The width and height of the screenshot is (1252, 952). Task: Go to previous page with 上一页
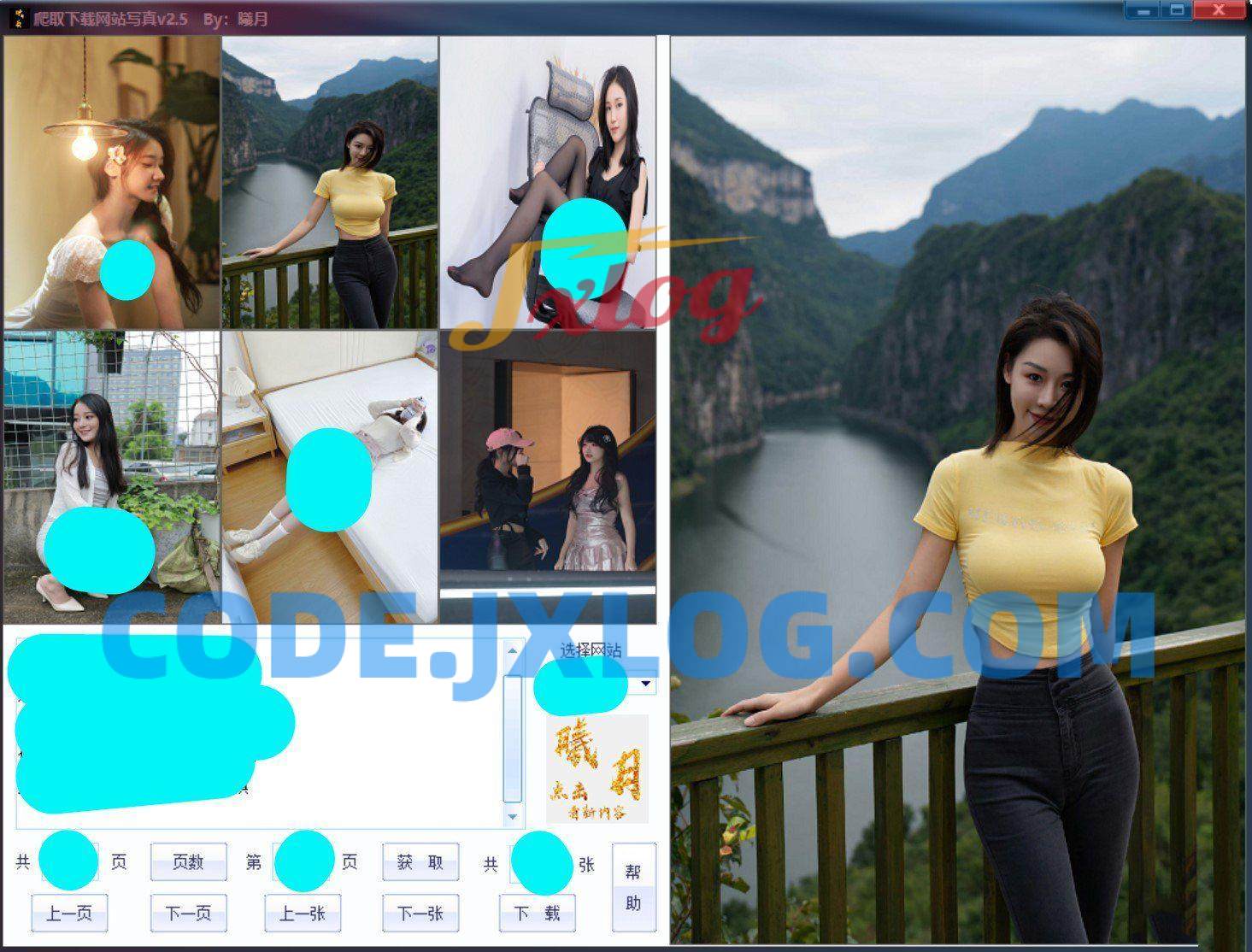click(69, 913)
